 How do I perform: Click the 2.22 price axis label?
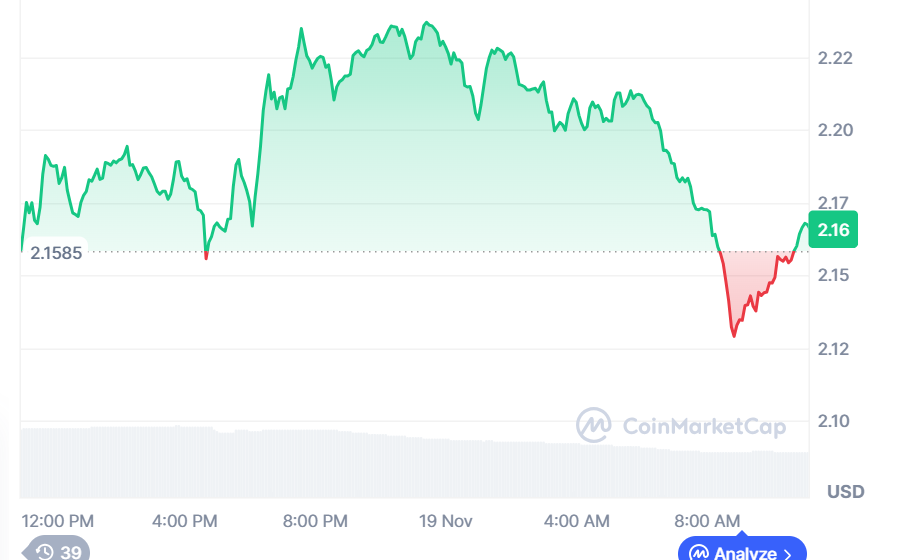(833, 58)
